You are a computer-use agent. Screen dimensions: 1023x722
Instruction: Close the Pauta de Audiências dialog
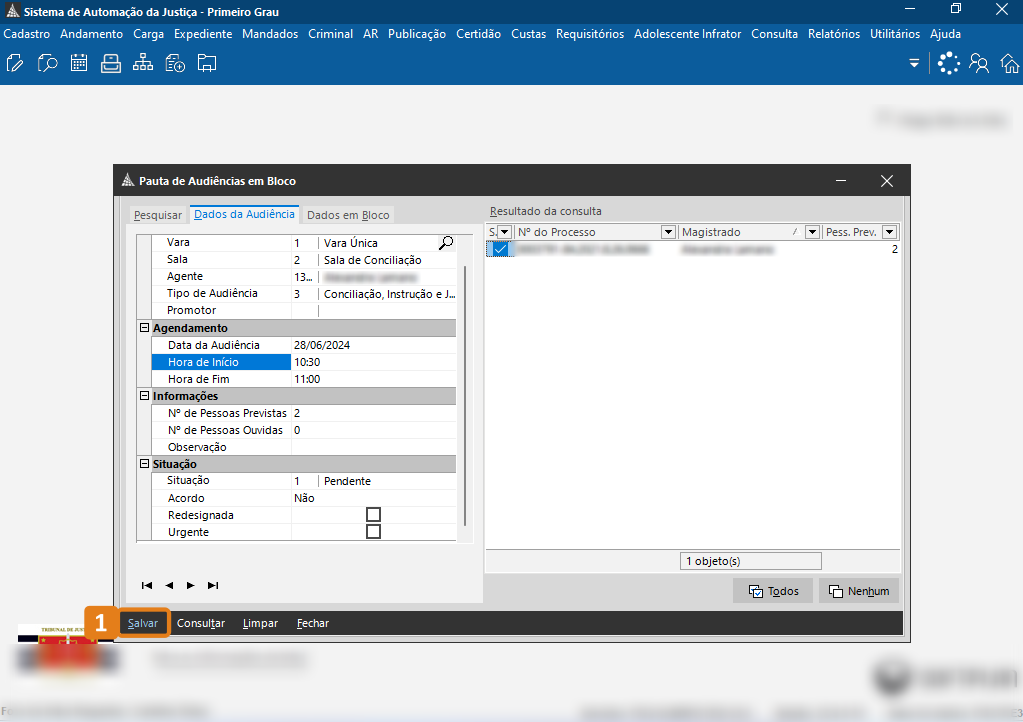tap(887, 181)
